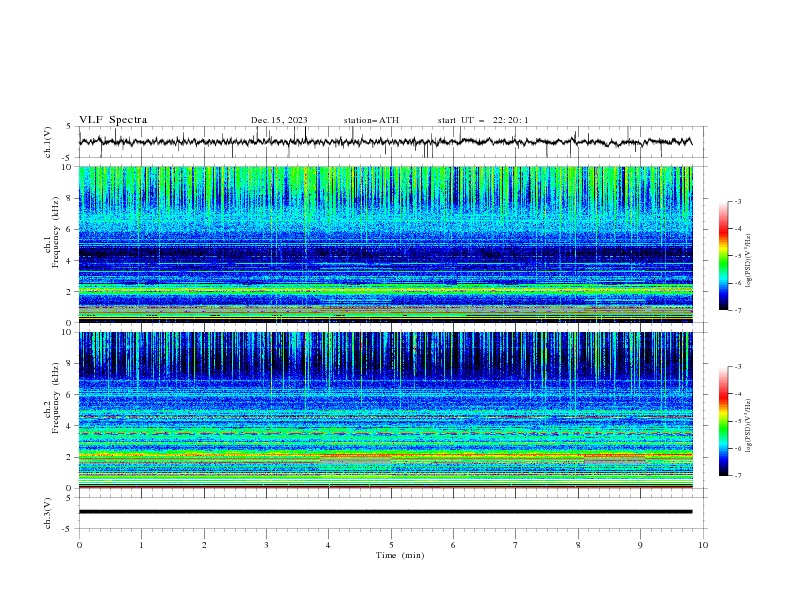Click the ch.2 spectrogram color scale bar
The width and height of the screenshot is (792, 612).
[x=723, y=421]
